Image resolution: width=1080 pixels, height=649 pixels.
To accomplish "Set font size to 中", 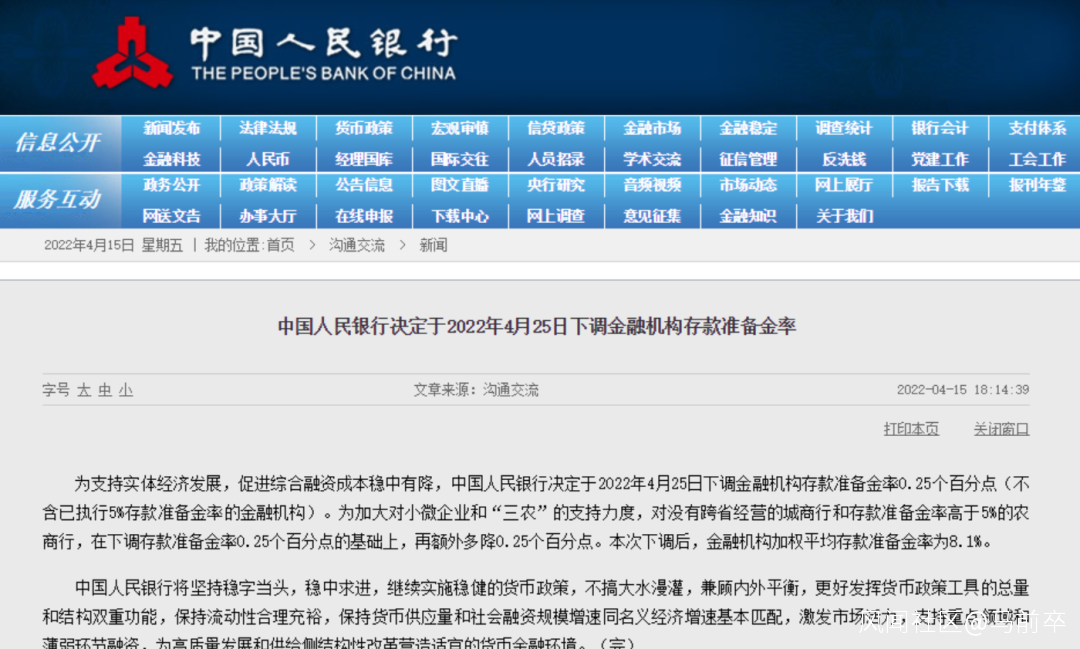I will (x=105, y=391).
